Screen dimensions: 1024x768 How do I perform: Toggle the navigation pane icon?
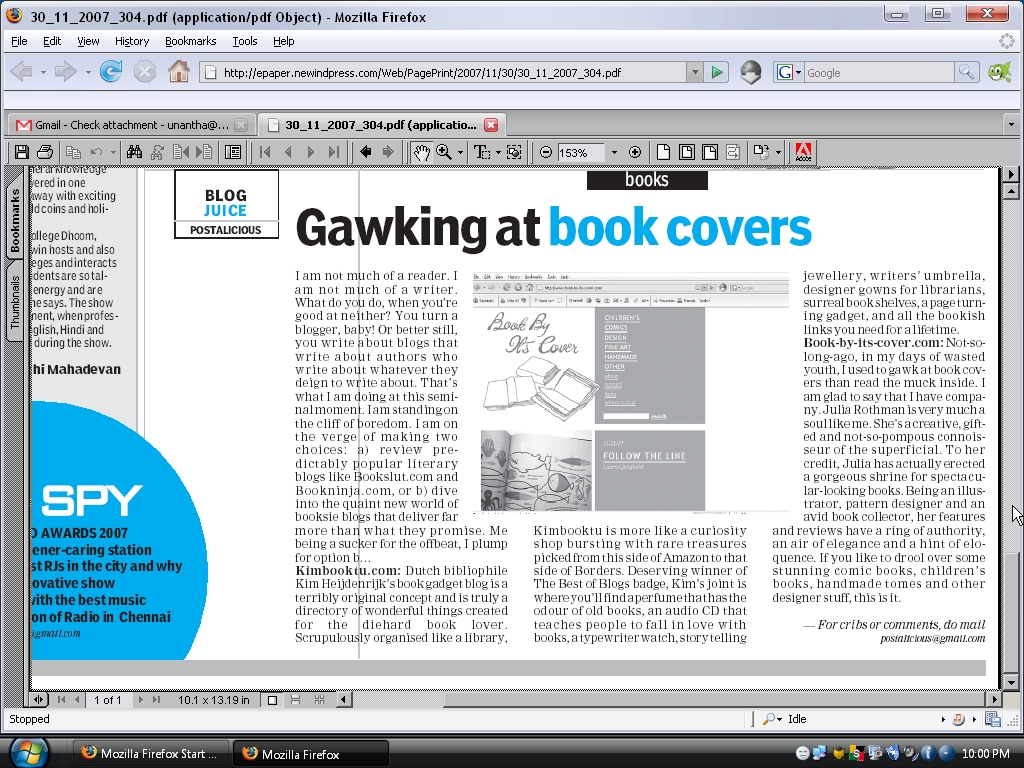(x=233, y=152)
